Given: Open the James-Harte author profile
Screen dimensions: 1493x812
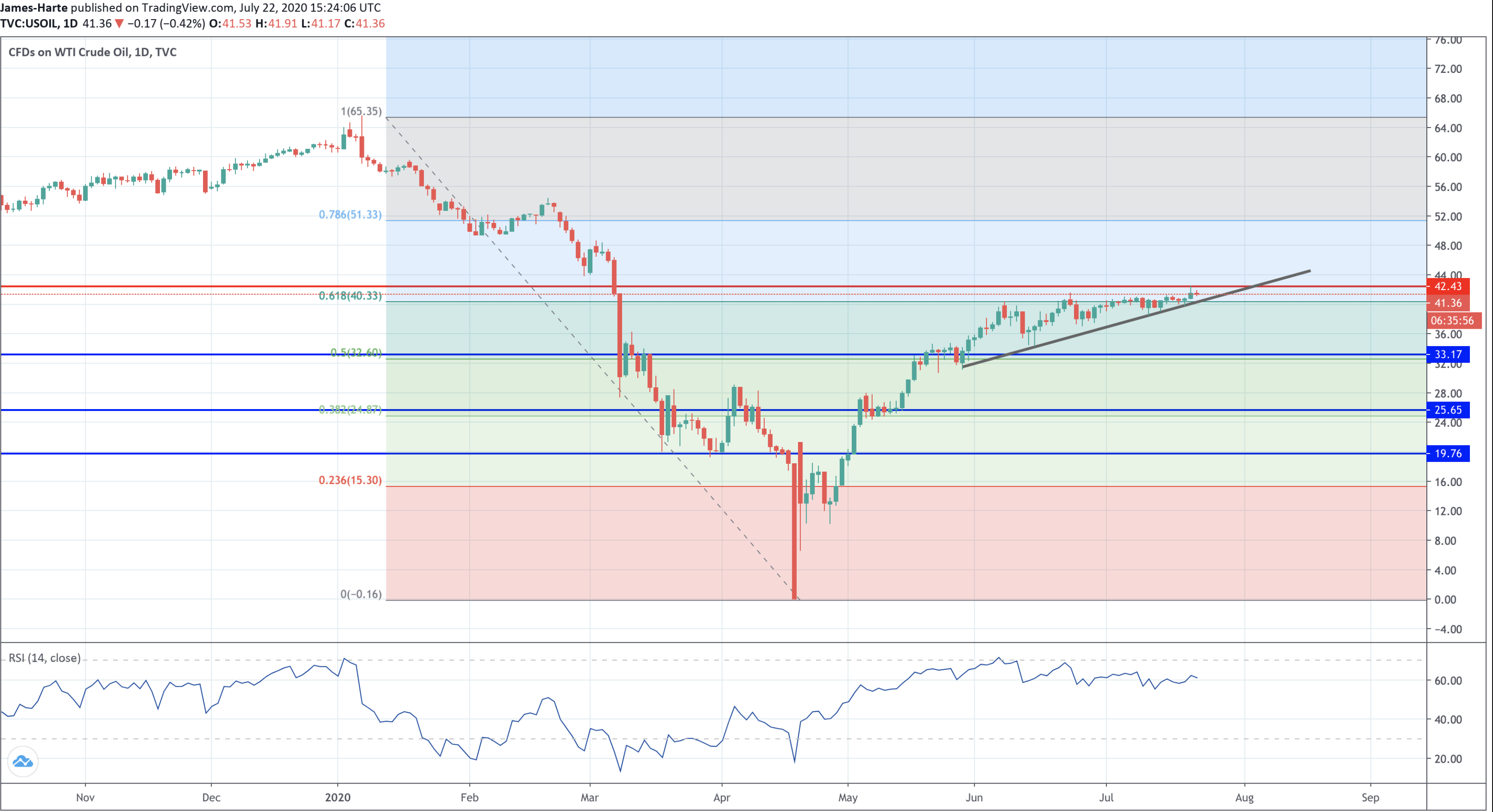Looking at the screenshot, I should [x=32, y=8].
